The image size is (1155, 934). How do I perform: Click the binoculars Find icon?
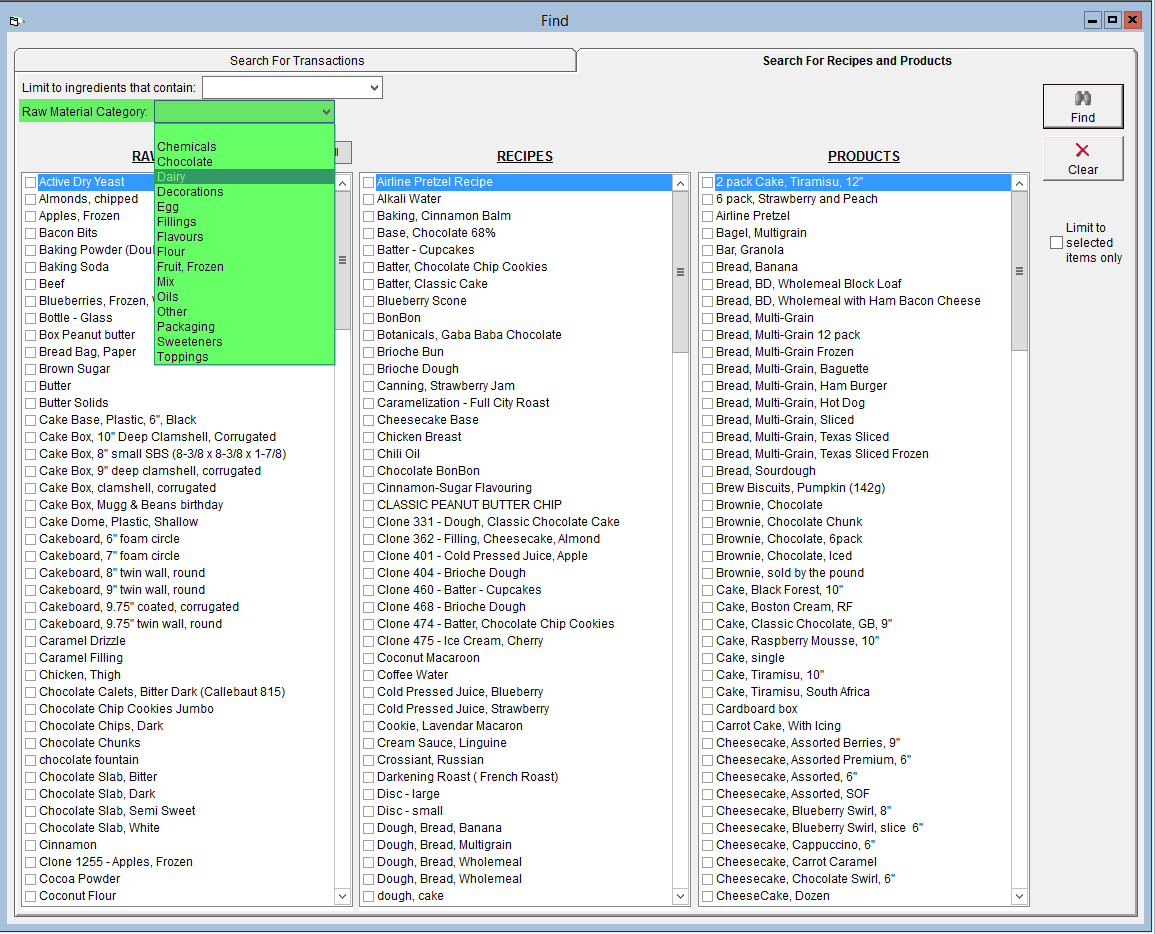1082,99
